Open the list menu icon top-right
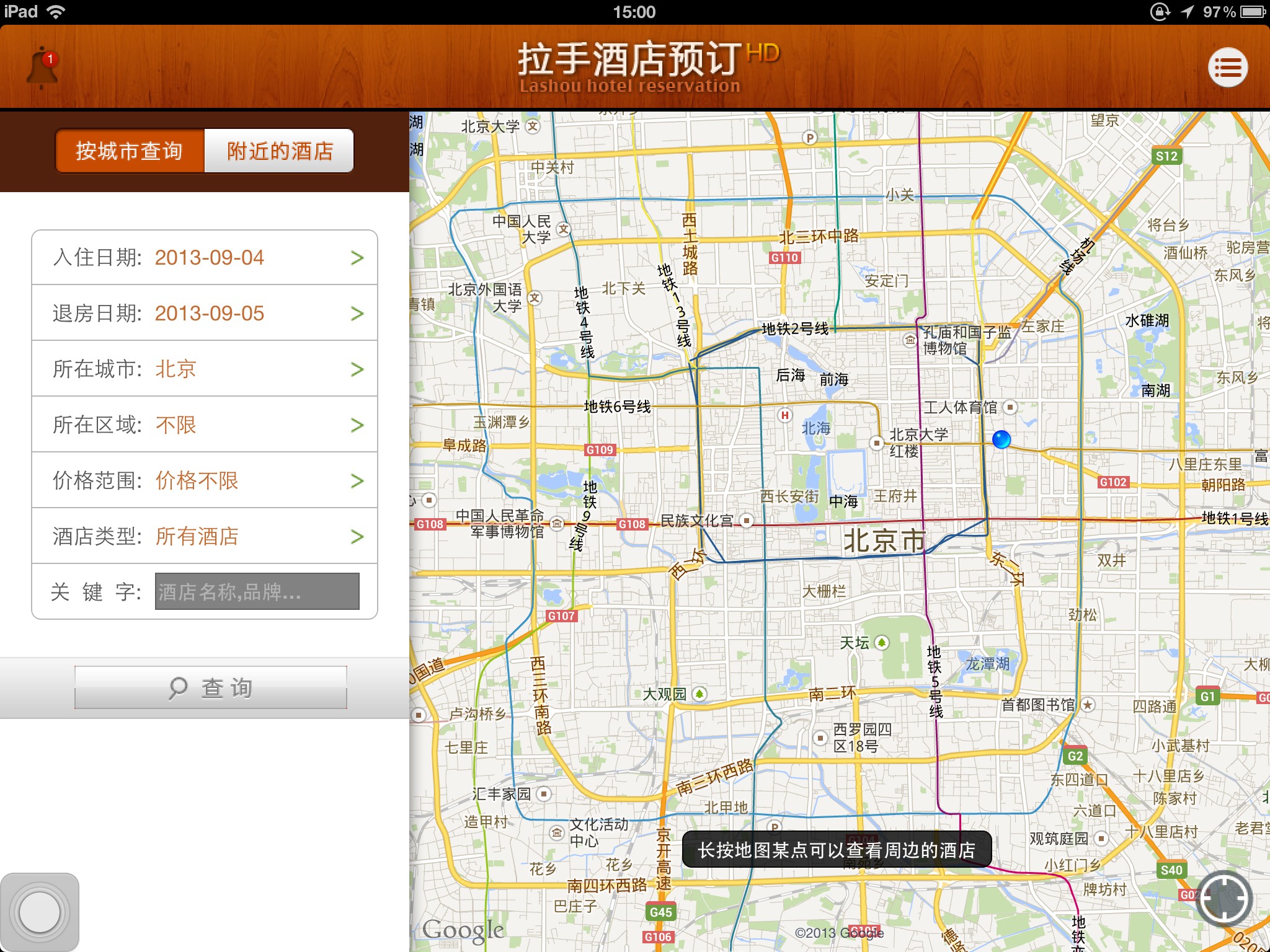Viewport: 1270px width, 952px height. click(1227, 67)
